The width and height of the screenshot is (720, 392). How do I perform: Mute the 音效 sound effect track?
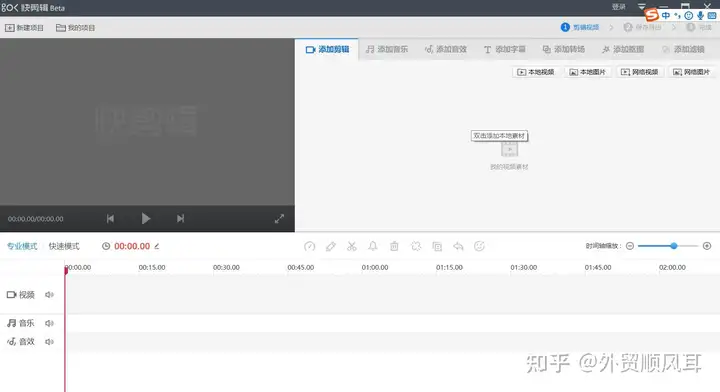tap(49, 342)
